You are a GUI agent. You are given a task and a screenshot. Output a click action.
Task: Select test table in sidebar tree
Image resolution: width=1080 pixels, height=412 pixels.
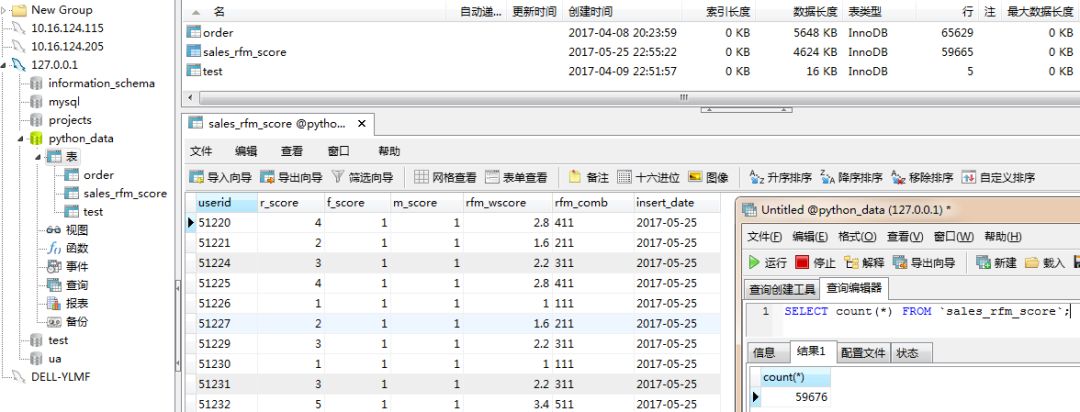(93, 212)
